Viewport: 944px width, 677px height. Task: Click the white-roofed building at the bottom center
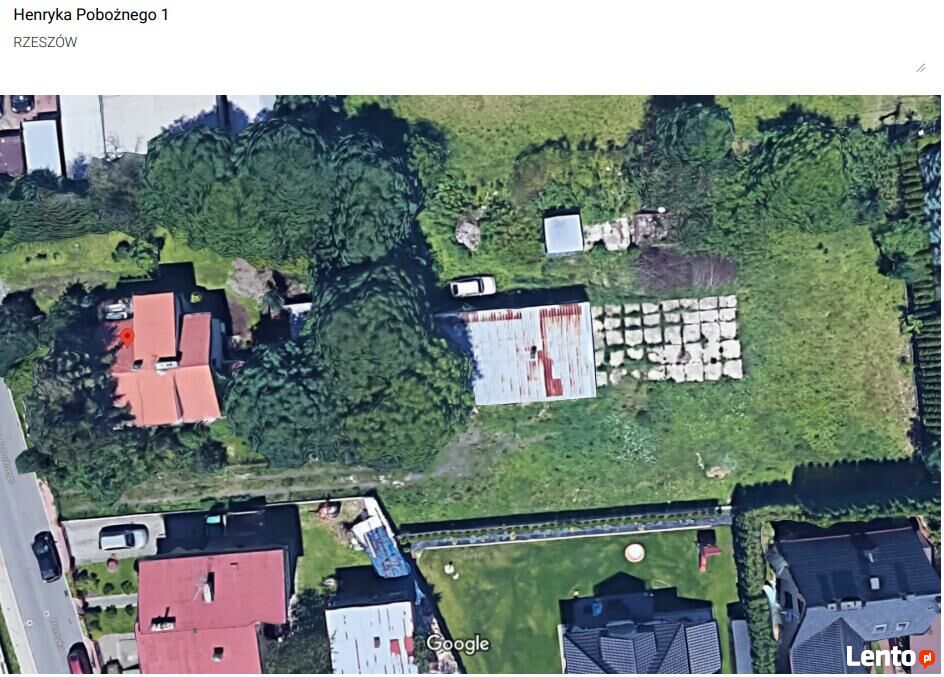click(371, 637)
